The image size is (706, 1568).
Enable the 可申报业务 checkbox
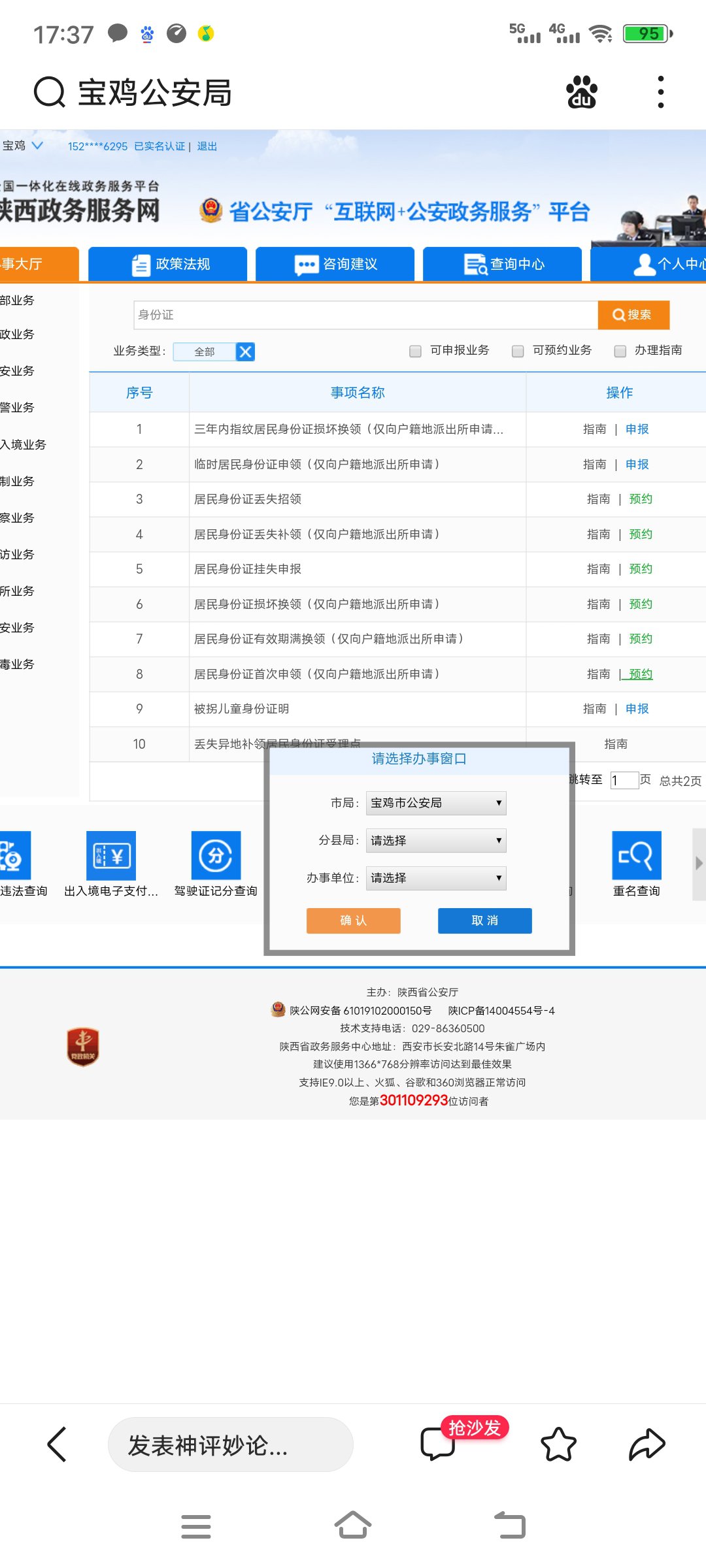415,351
